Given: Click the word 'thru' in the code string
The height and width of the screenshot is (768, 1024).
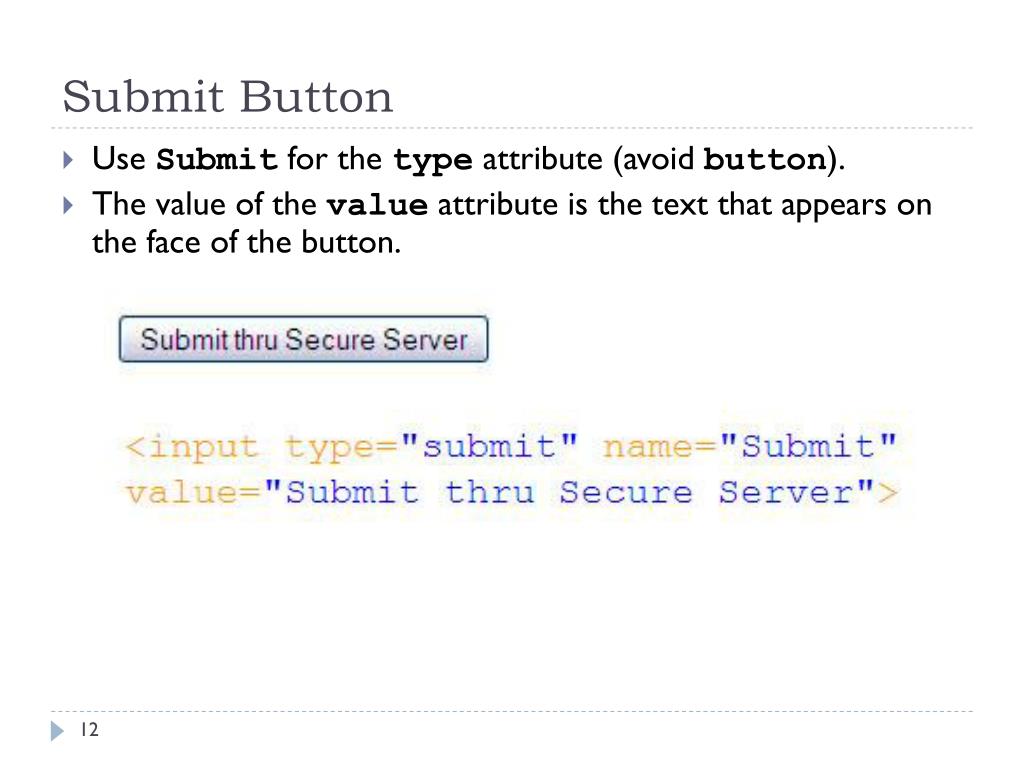Looking at the screenshot, I should pos(490,492).
